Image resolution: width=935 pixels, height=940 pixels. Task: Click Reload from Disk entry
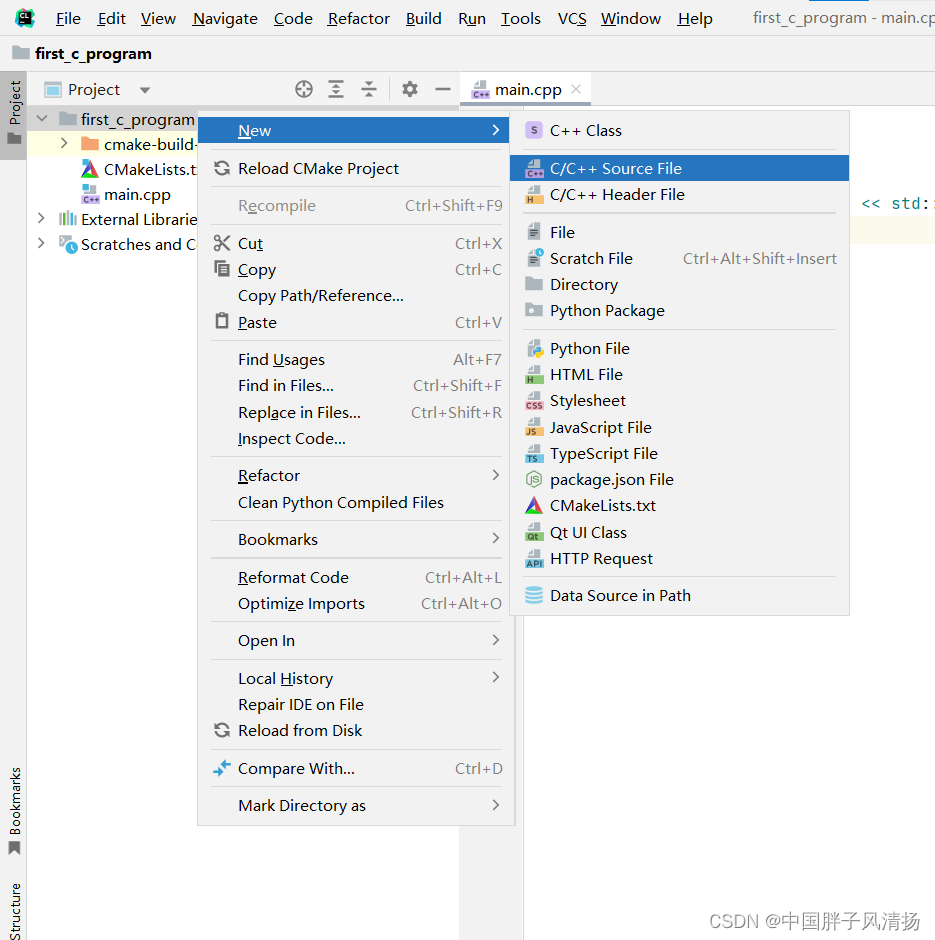click(356, 731)
